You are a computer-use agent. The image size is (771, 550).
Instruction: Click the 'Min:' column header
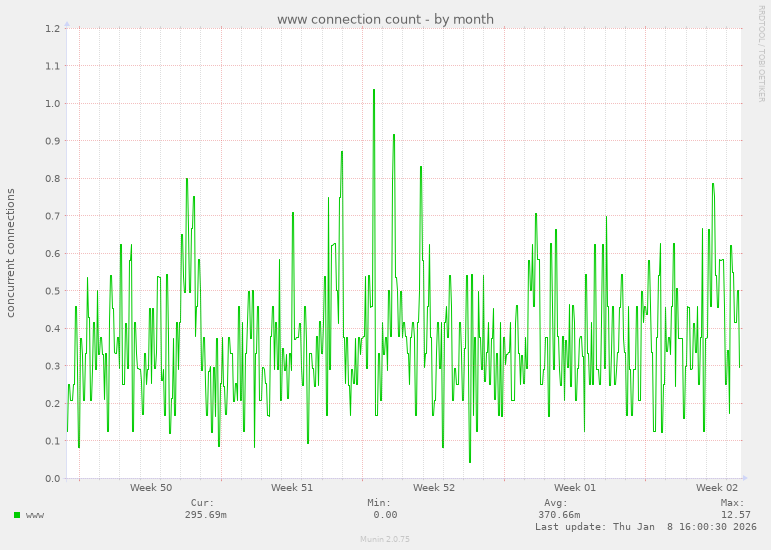pyautogui.click(x=379, y=503)
